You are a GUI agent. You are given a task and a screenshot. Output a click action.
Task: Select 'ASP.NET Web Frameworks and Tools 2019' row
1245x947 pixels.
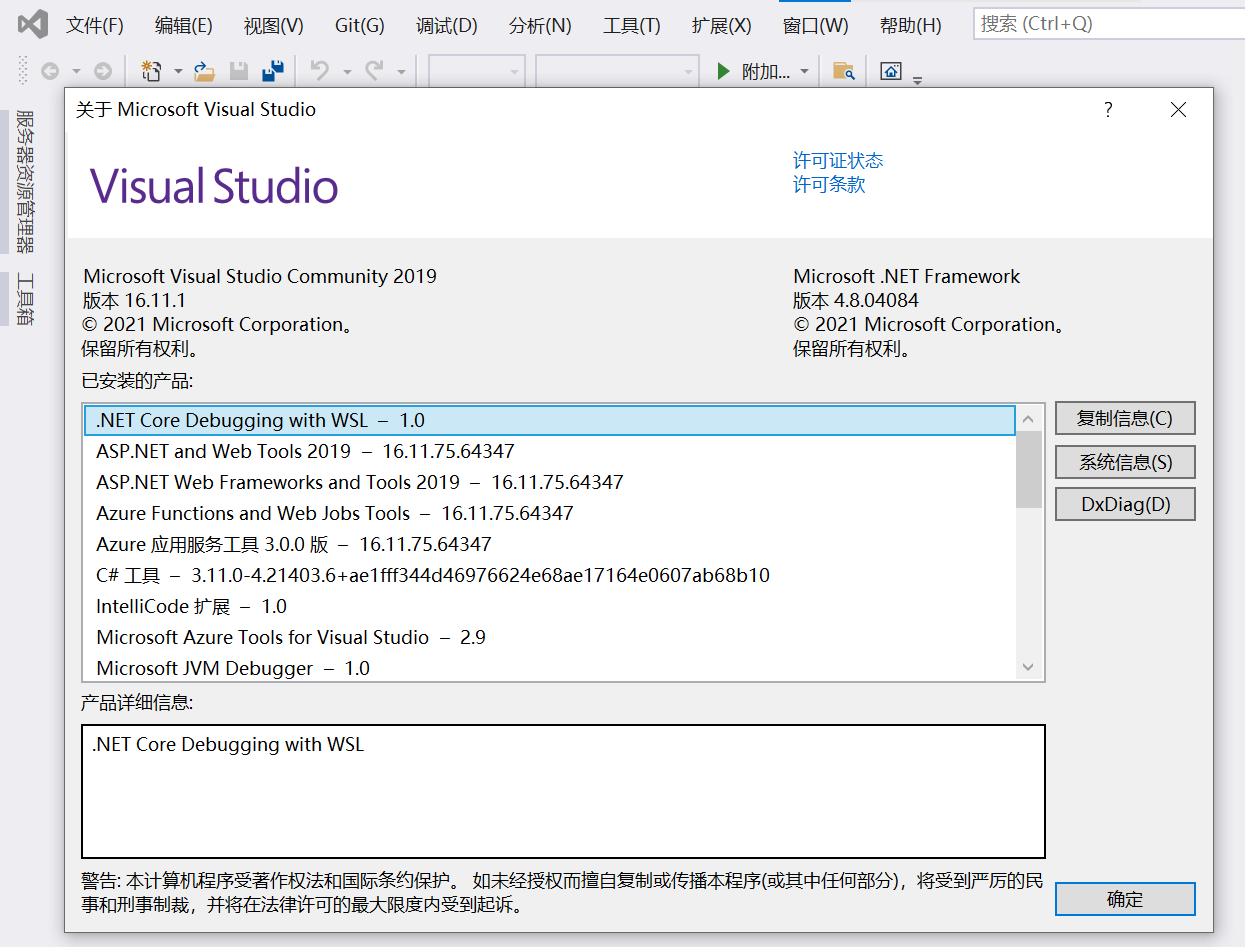(x=549, y=482)
